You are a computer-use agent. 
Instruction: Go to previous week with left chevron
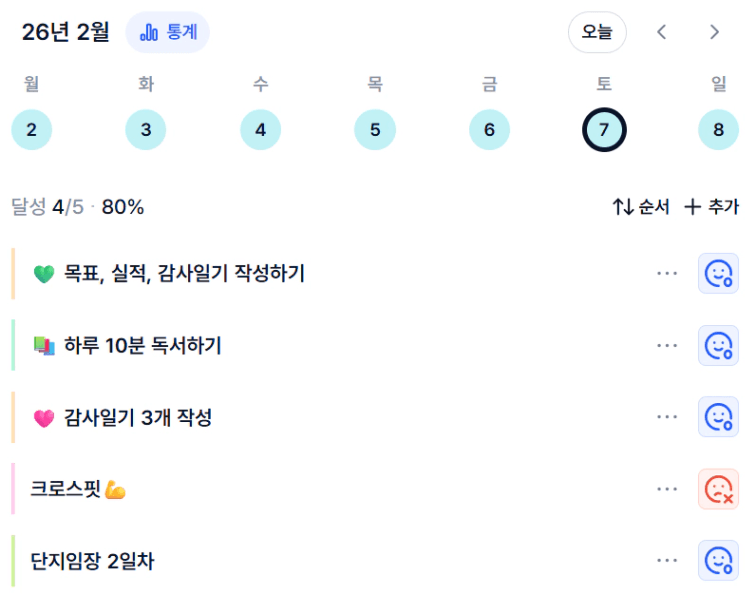tap(661, 32)
